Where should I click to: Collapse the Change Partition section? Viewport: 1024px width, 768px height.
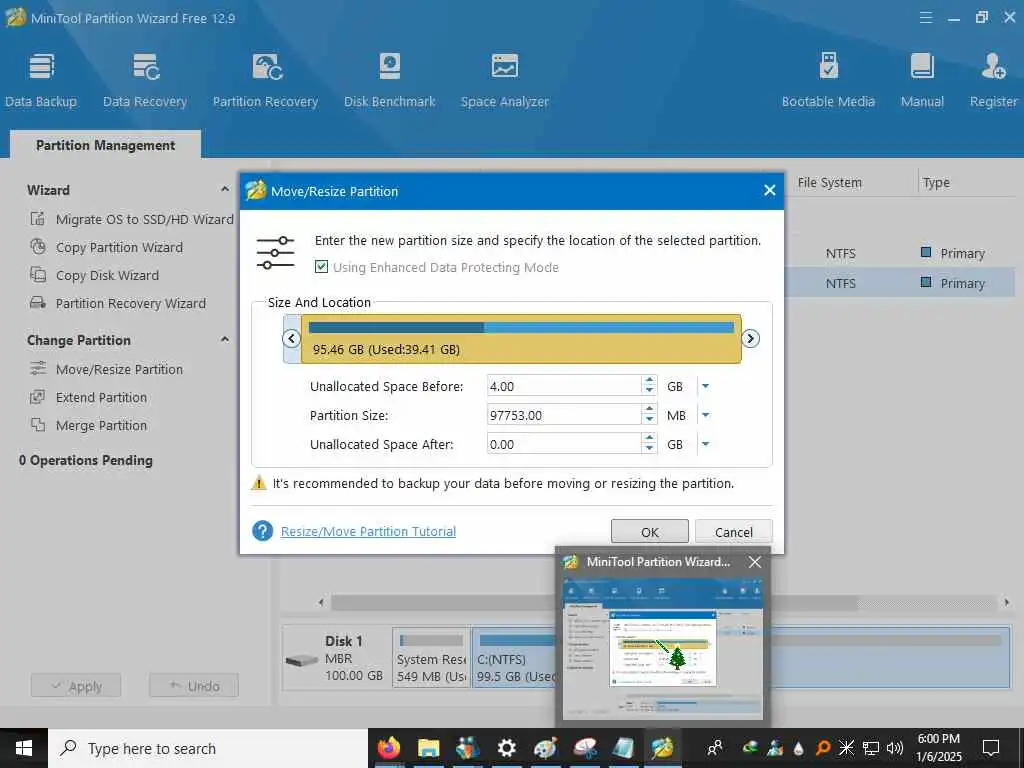(x=225, y=340)
